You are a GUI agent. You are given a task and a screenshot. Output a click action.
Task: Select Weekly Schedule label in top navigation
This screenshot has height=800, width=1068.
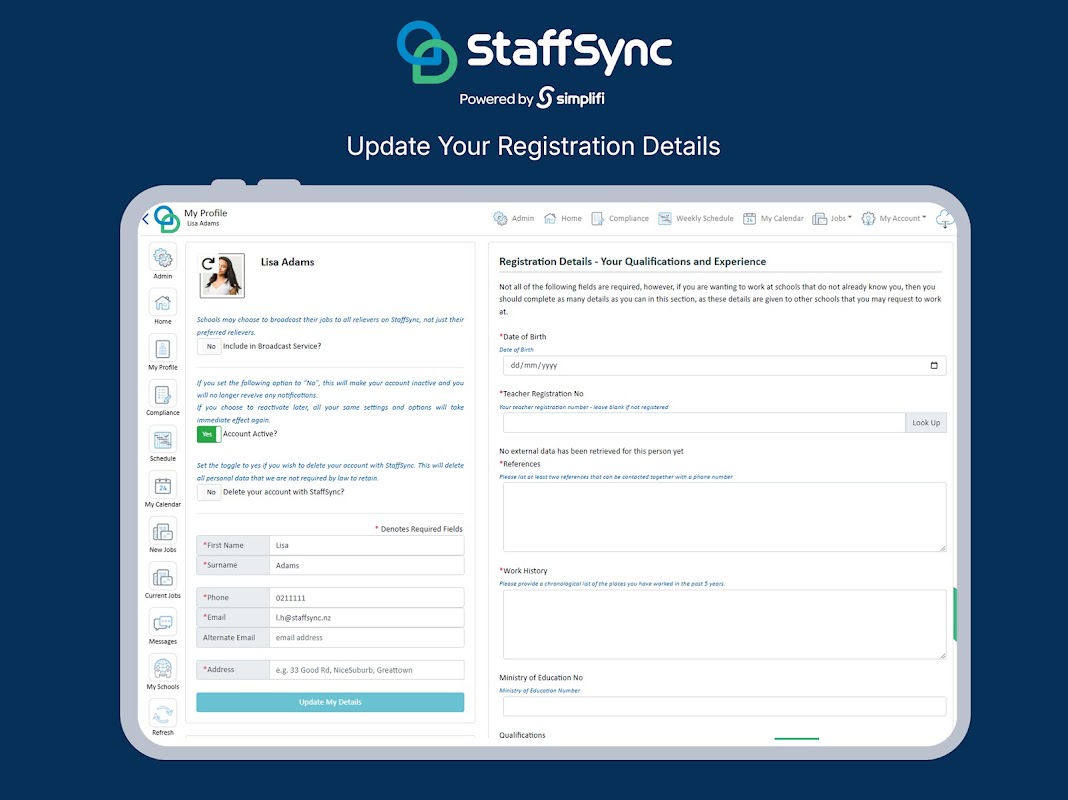pyautogui.click(x=704, y=219)
